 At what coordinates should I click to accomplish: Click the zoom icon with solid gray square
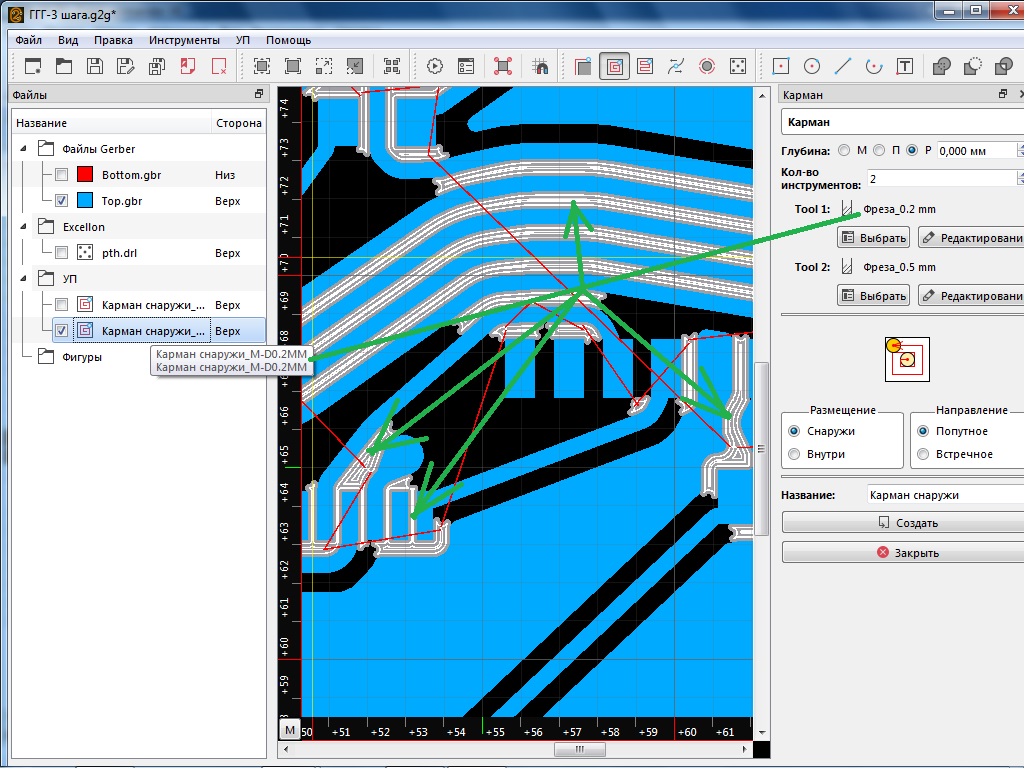click(293, 66)
